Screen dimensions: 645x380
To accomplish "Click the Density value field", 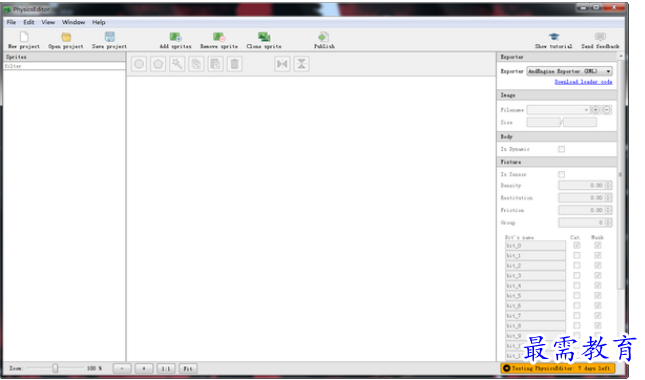I will [x=581, y=185].
